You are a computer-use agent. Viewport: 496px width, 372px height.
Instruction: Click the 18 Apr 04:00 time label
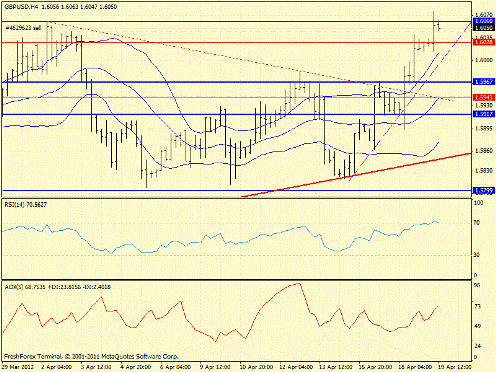pyautogui.click(x=415, y=367)
